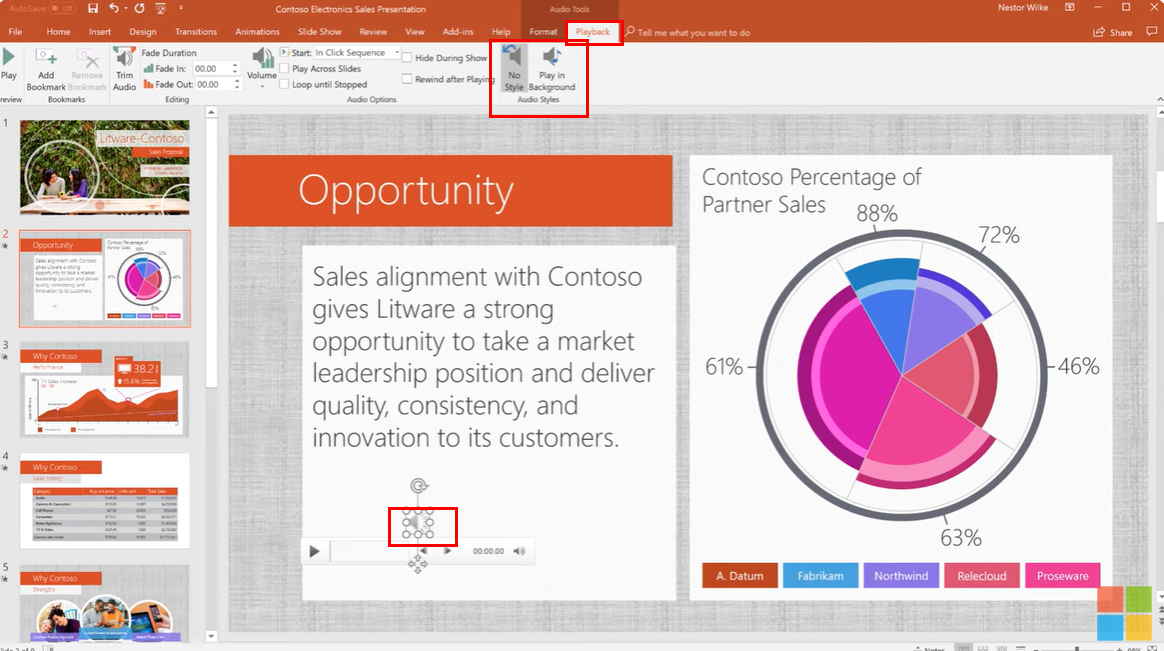Select the audio speaker icon on slide

tap(418, 523)
